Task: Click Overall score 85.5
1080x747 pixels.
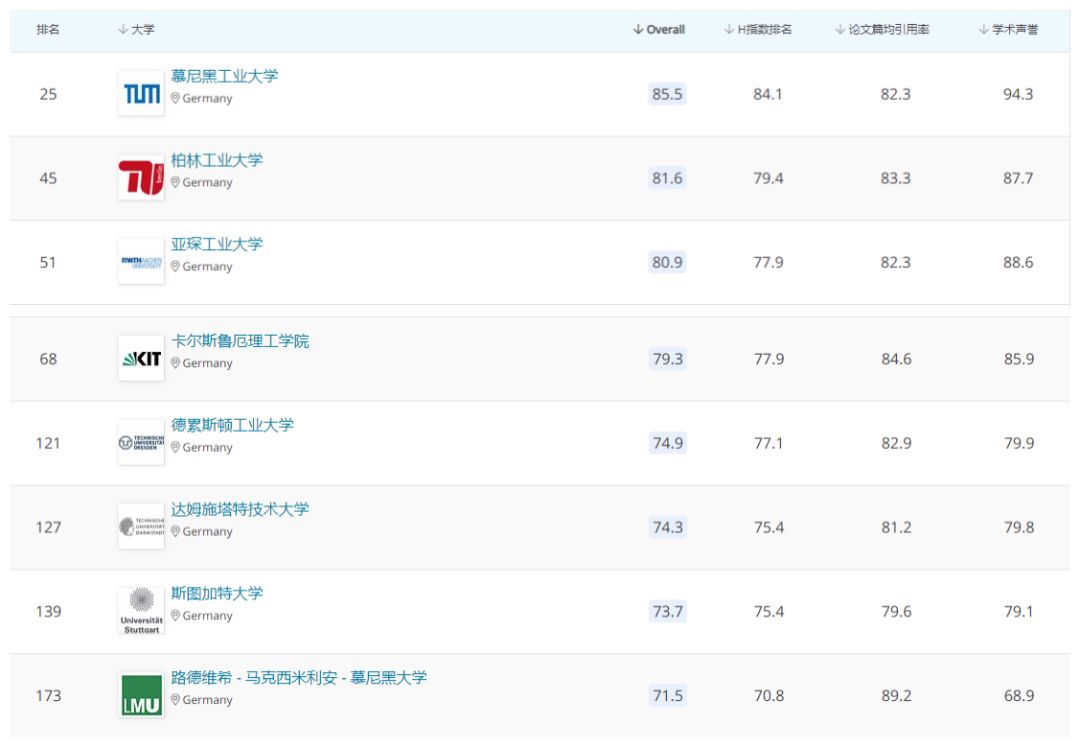Action: [667, 94]
